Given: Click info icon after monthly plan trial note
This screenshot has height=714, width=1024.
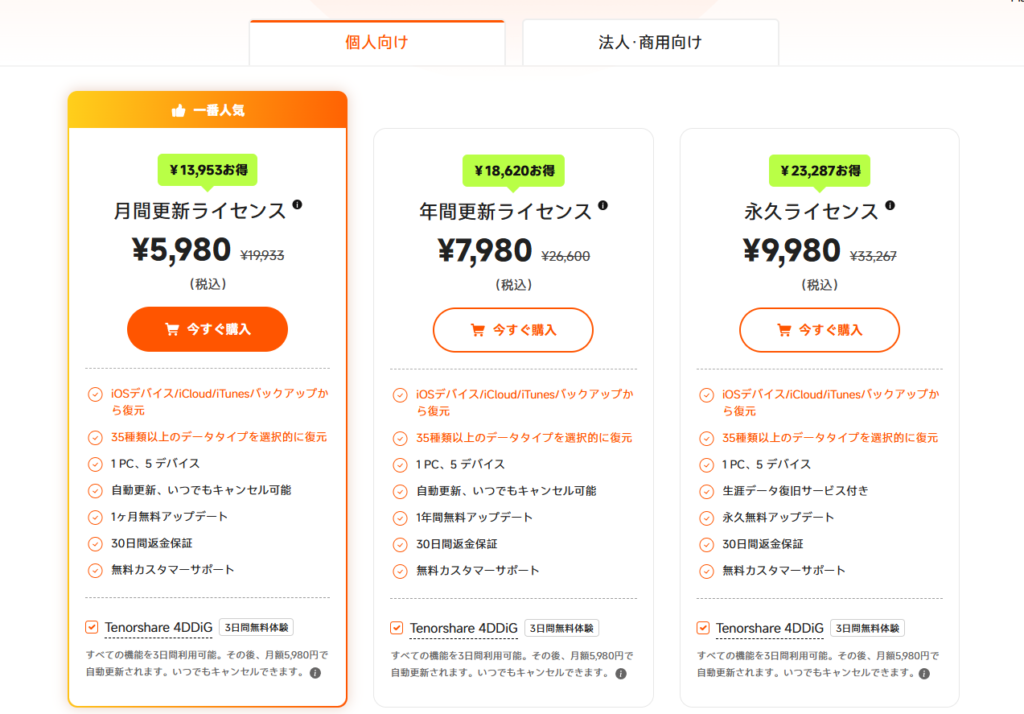Looking at the screenshot, I should (315, 673).
